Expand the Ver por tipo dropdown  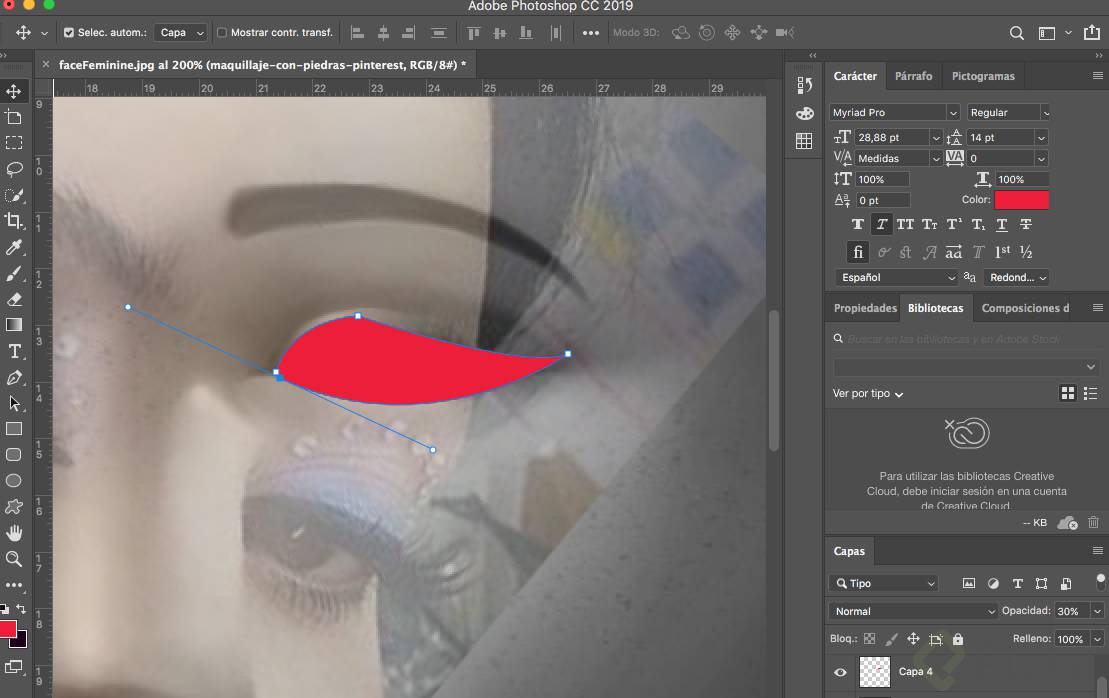866,394
